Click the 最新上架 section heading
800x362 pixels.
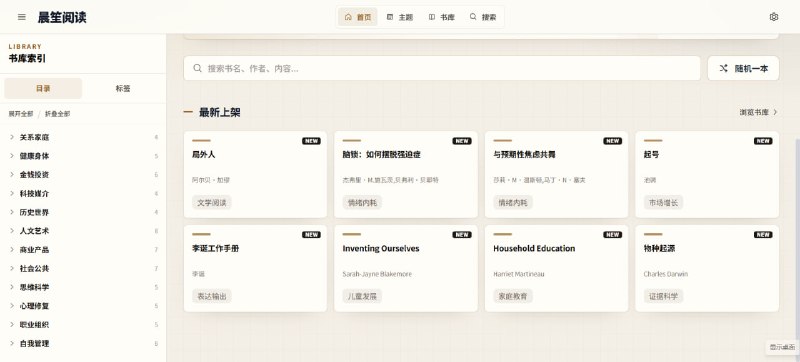(x=219, y=113)
